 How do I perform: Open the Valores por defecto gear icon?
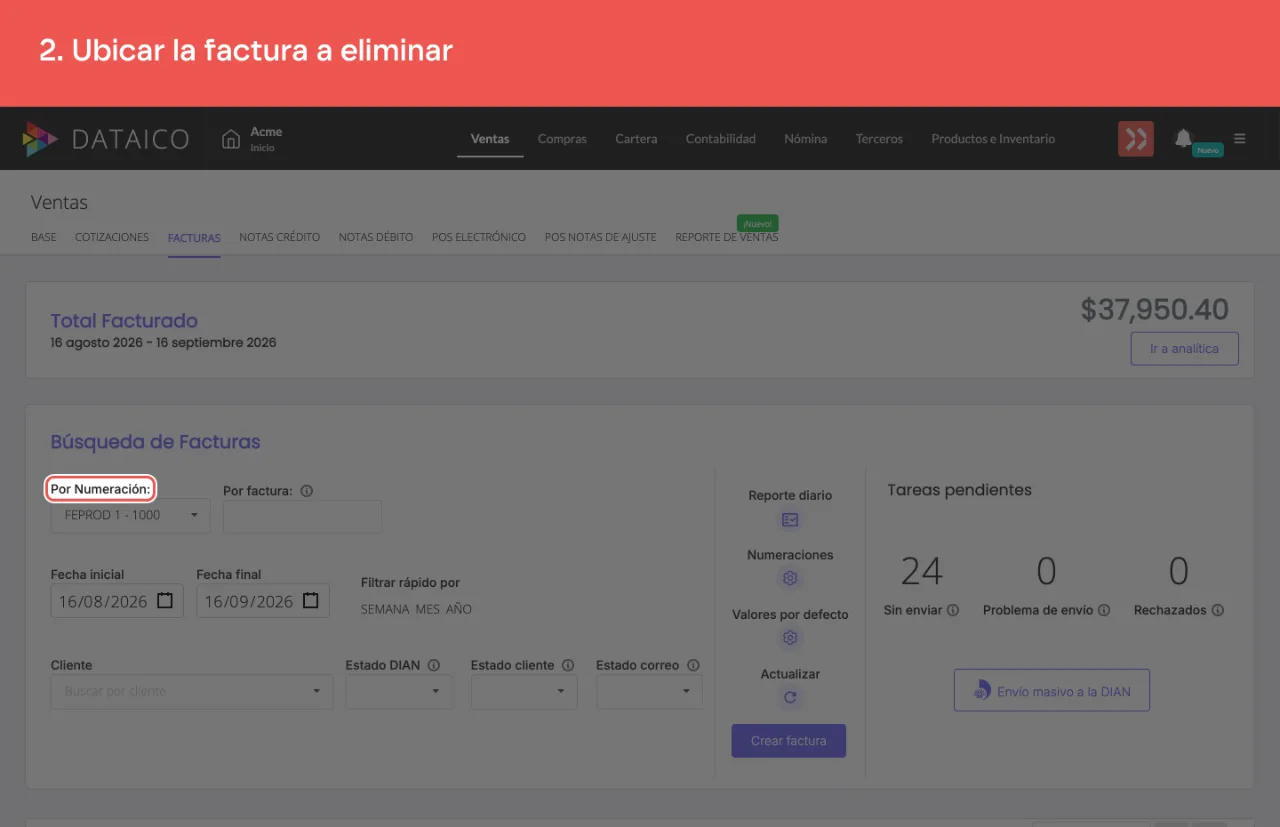(790, 638)
